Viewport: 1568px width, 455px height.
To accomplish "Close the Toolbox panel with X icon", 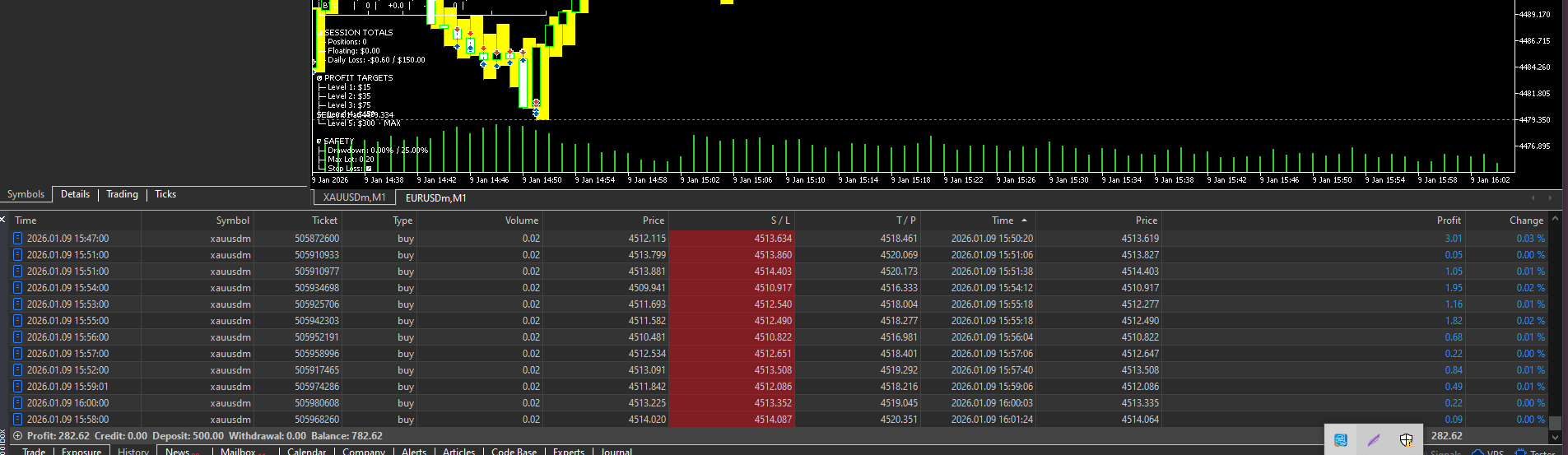I will click(3, 220).
